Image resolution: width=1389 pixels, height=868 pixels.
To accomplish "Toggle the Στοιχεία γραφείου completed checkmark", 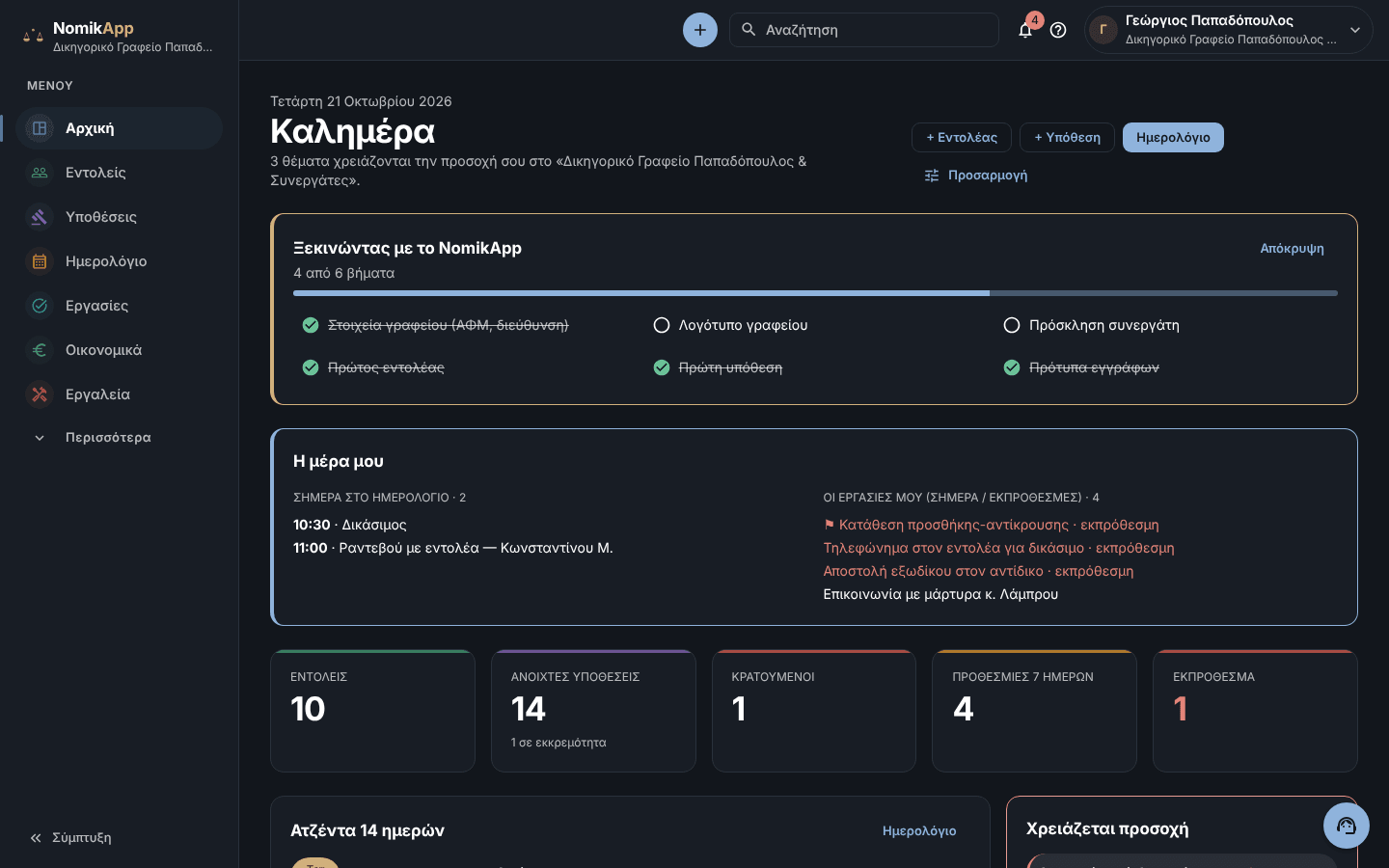I will (311, 325).
